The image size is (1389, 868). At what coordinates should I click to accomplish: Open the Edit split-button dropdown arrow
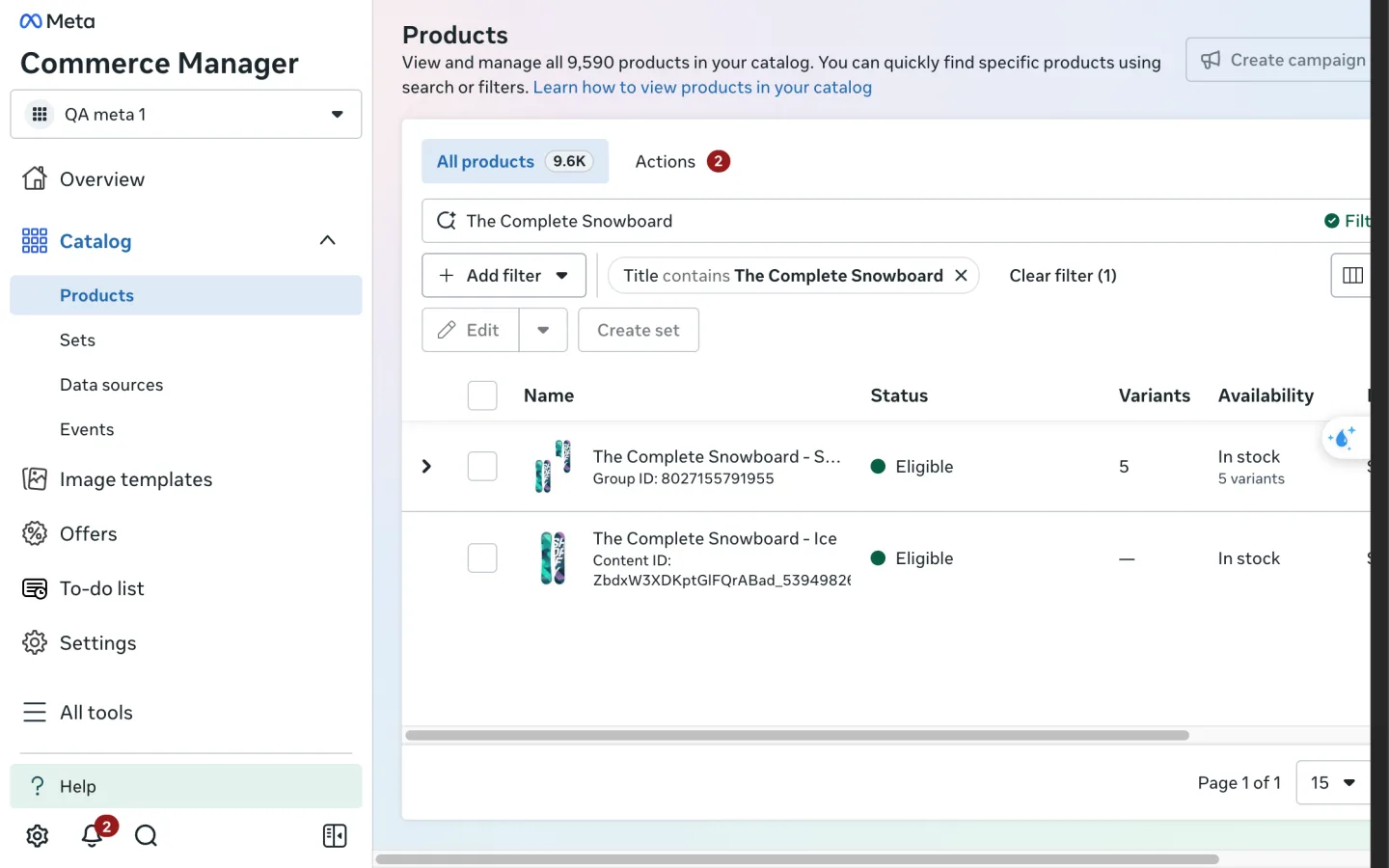(543, 330)
